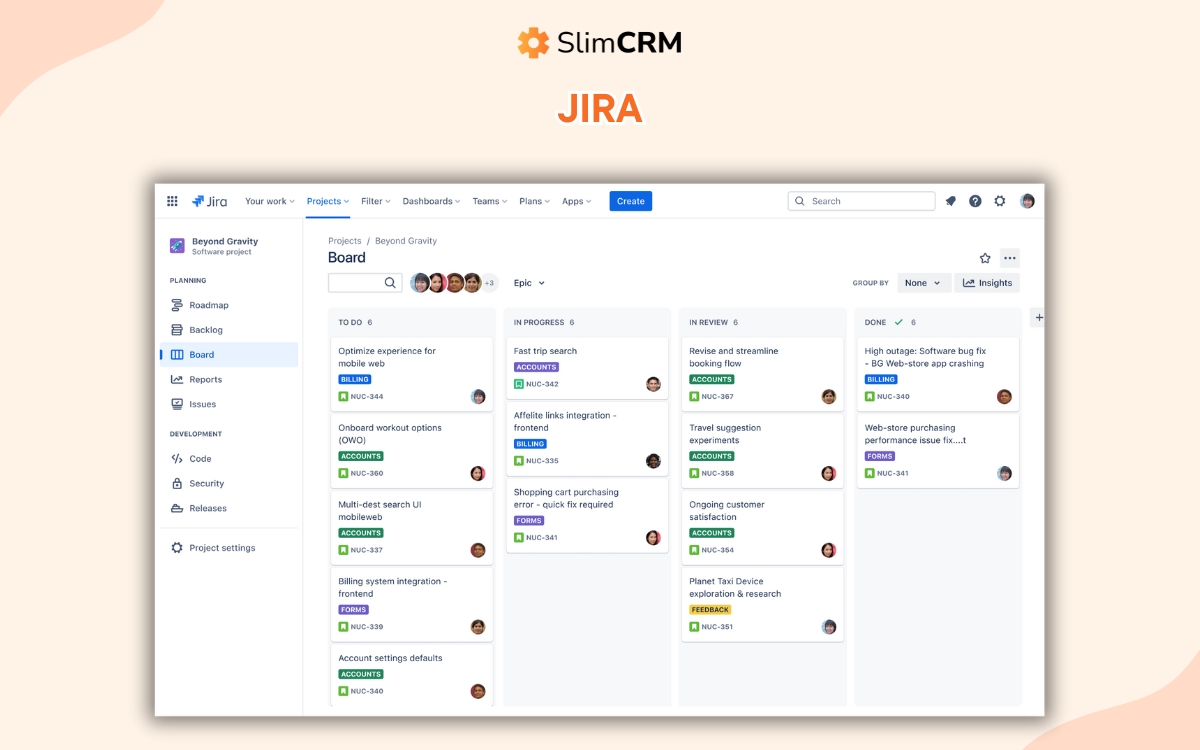Open the Reports page

click(207, 379)
